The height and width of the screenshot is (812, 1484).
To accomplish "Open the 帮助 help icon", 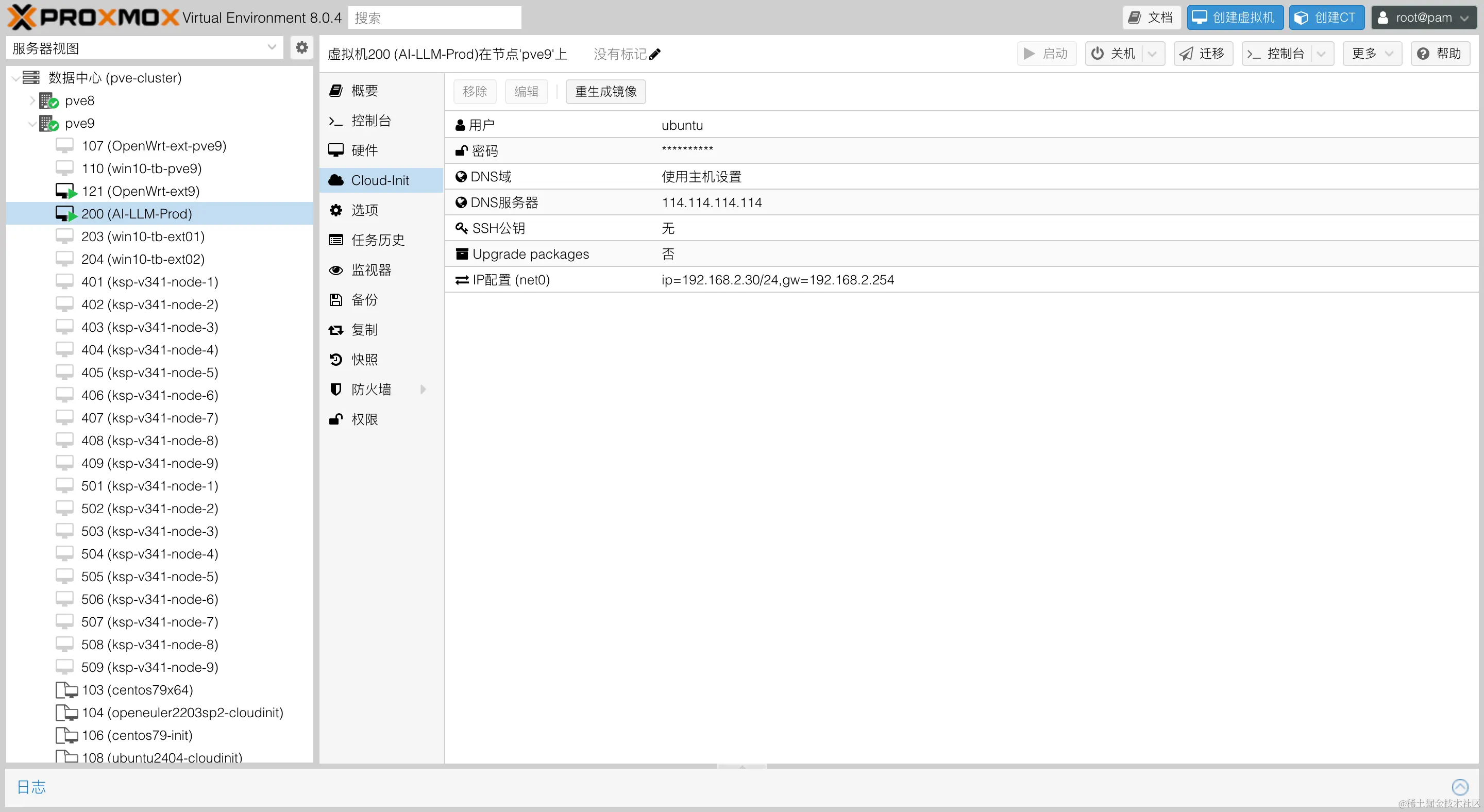I will [1423, 53].
